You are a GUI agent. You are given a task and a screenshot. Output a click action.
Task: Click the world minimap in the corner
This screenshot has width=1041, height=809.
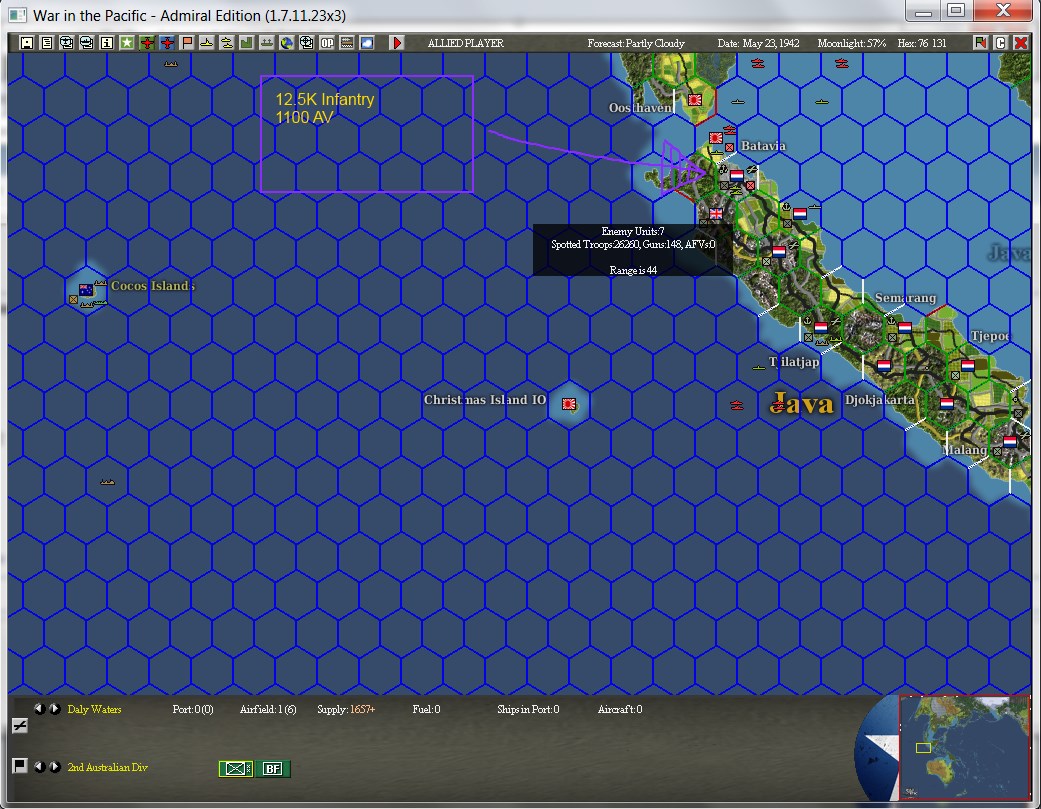964,747
